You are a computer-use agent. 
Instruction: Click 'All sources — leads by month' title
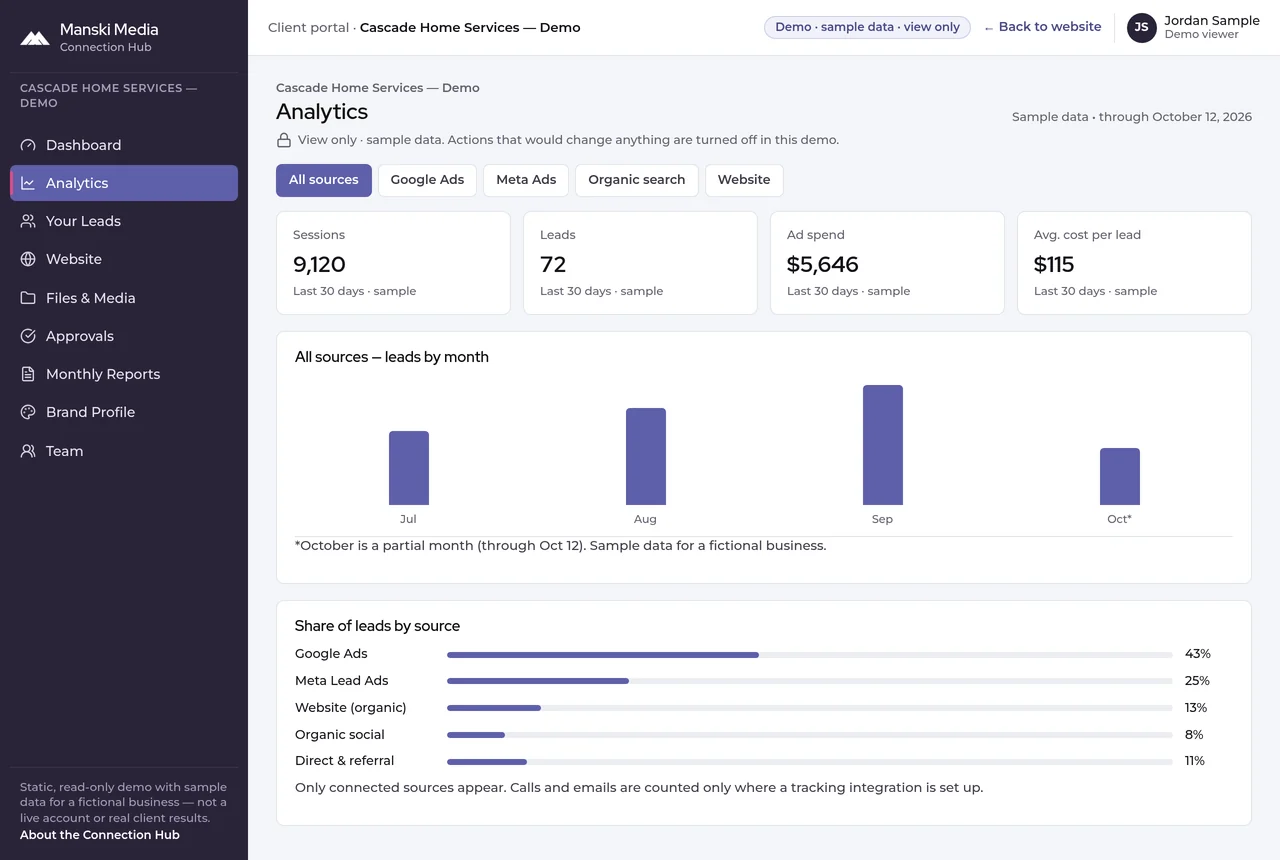pos(392,357)
